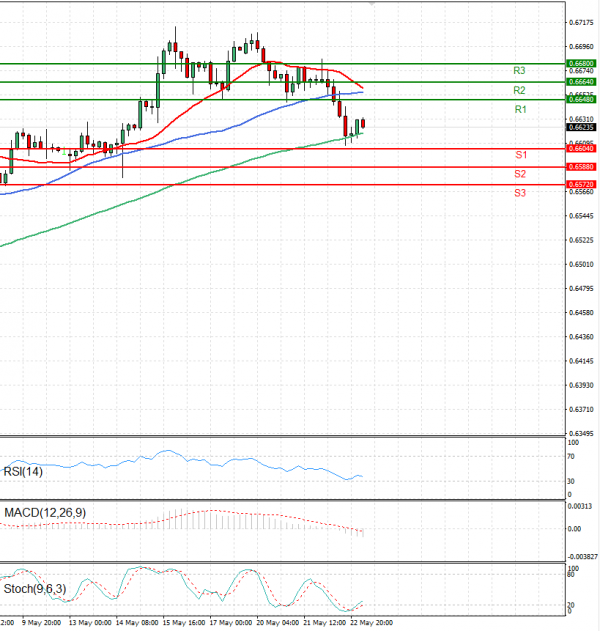Click the 15 May 16:00 time label
This screenshot has height=631, width=600.
pyautogui.click(x=186, y=623)
